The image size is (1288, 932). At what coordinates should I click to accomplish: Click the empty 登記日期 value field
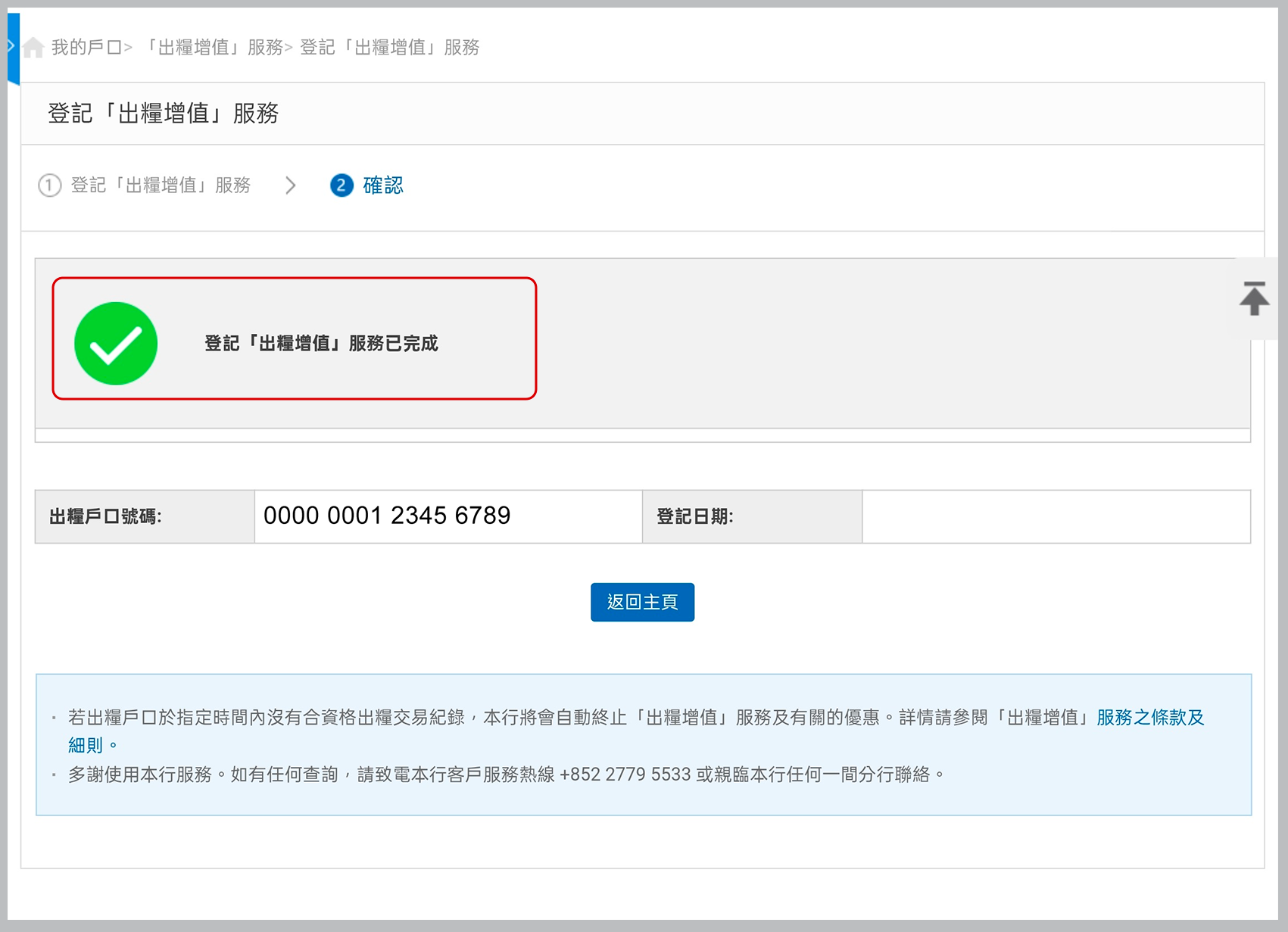point(1056,516)
